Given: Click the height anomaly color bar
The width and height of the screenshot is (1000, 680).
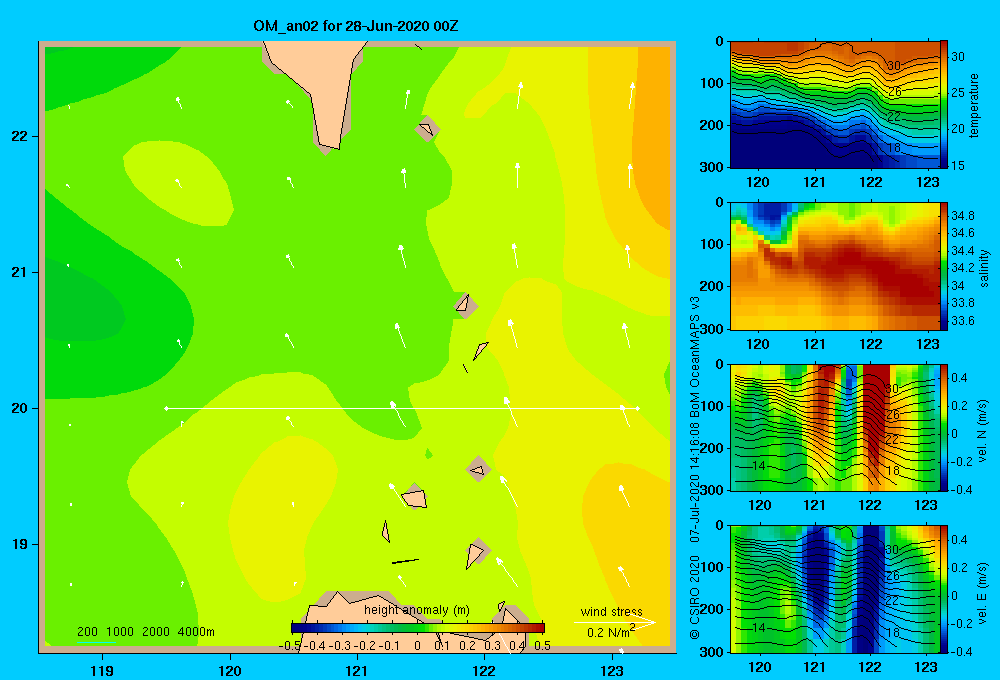Looking at the screenshot, I should pos(418,628).
